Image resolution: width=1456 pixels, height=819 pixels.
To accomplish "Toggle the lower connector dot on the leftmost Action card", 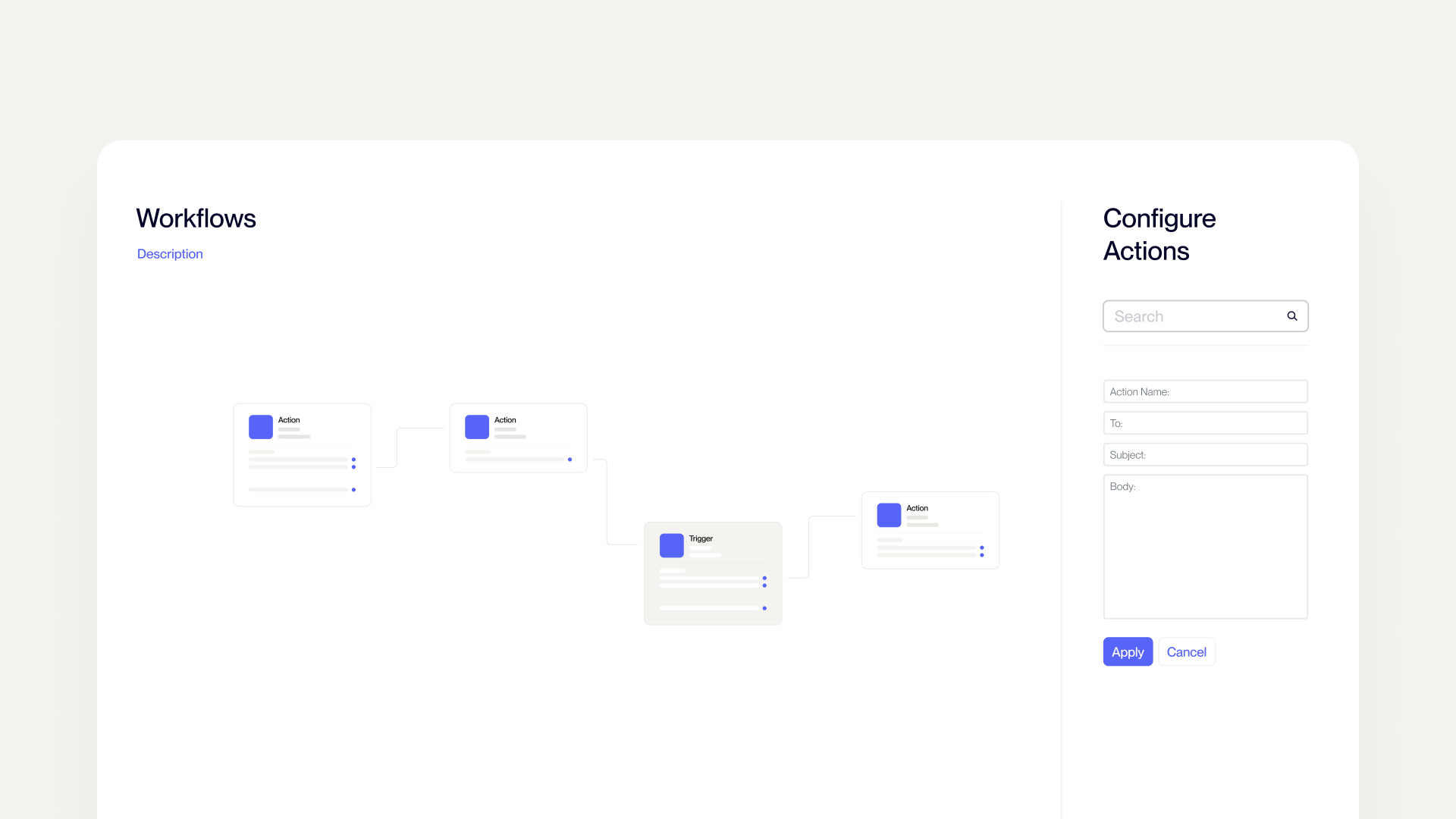I will (353, 489).
